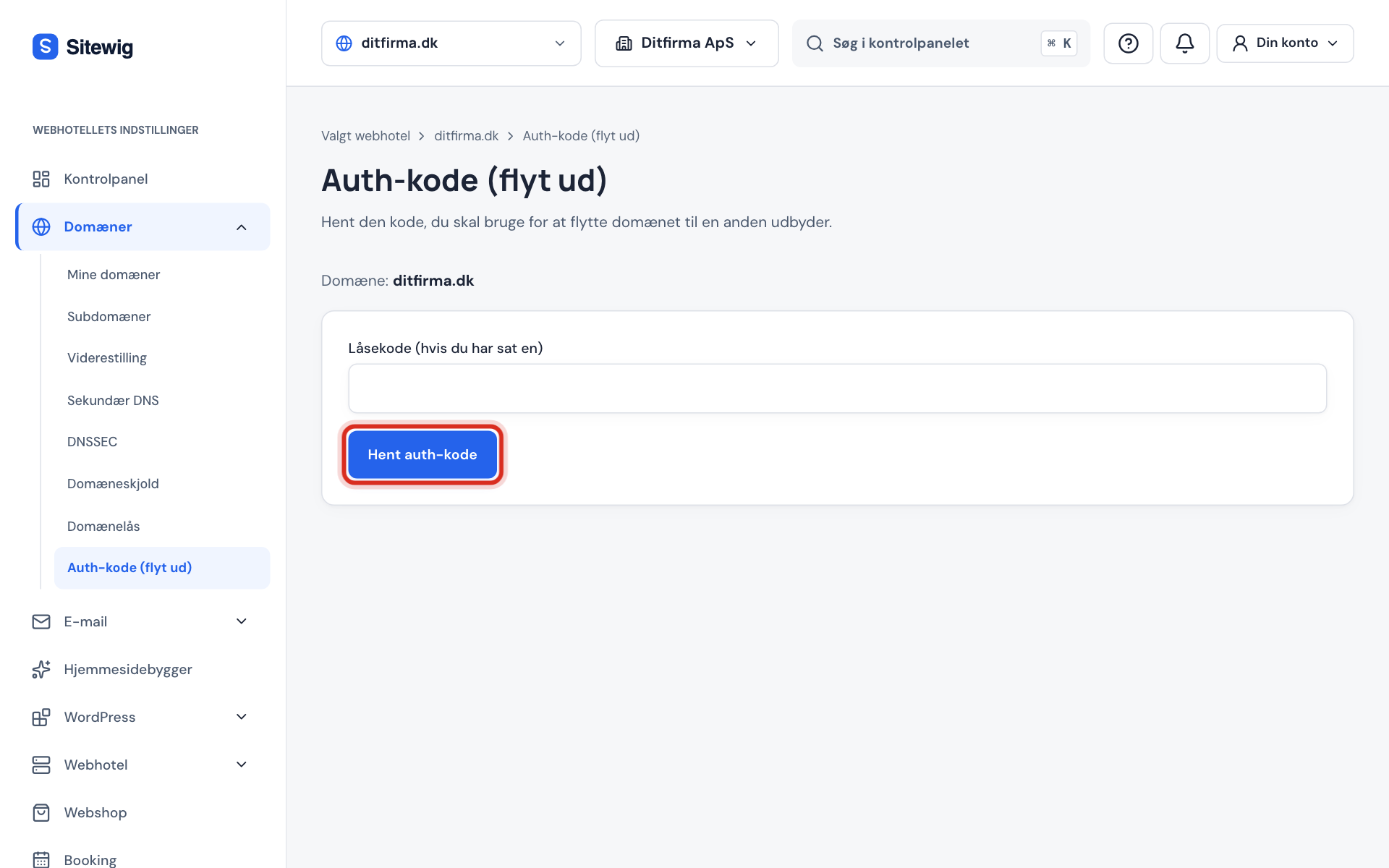1389x868 pixels.
Task: Click Valgt webhotel breadcrumb link
Action: click(x=365, y=136)
